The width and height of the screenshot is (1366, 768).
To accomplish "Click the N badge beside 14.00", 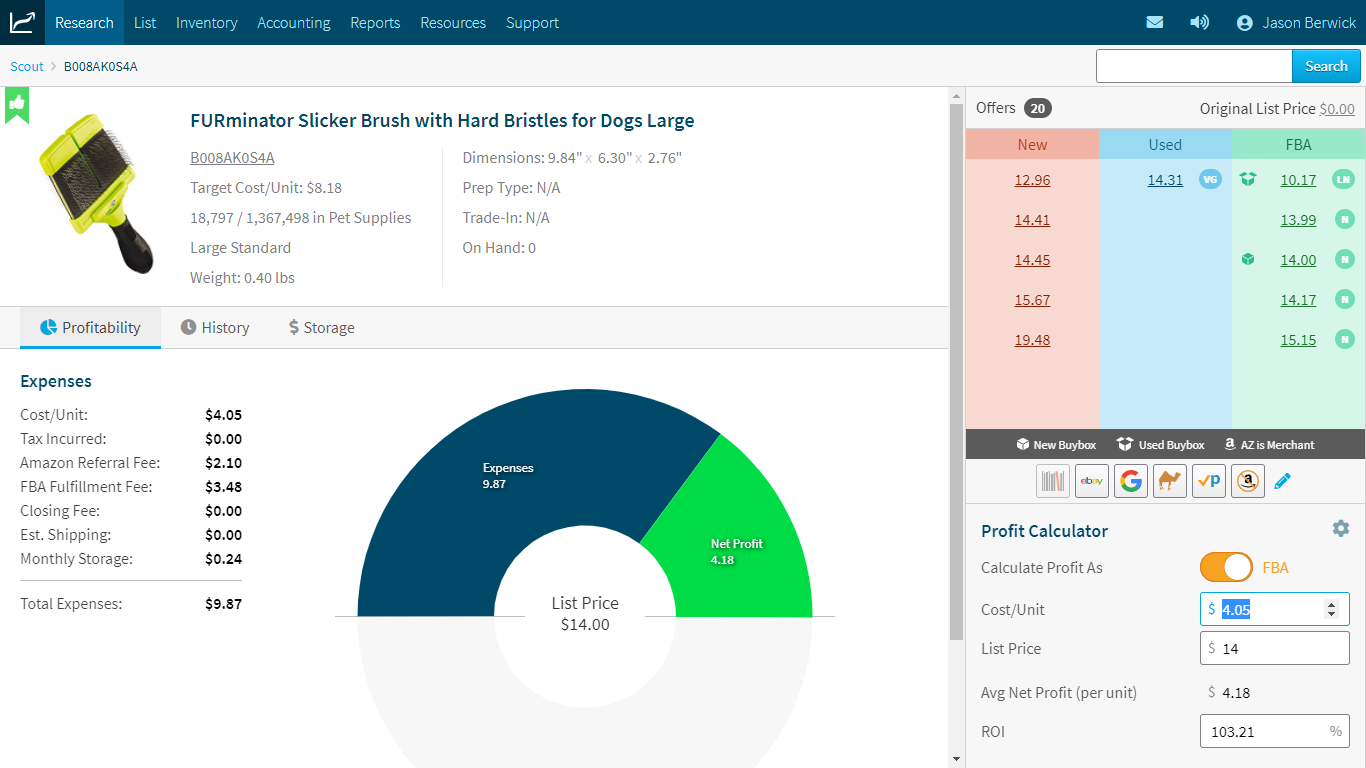I will point(1345,260).
